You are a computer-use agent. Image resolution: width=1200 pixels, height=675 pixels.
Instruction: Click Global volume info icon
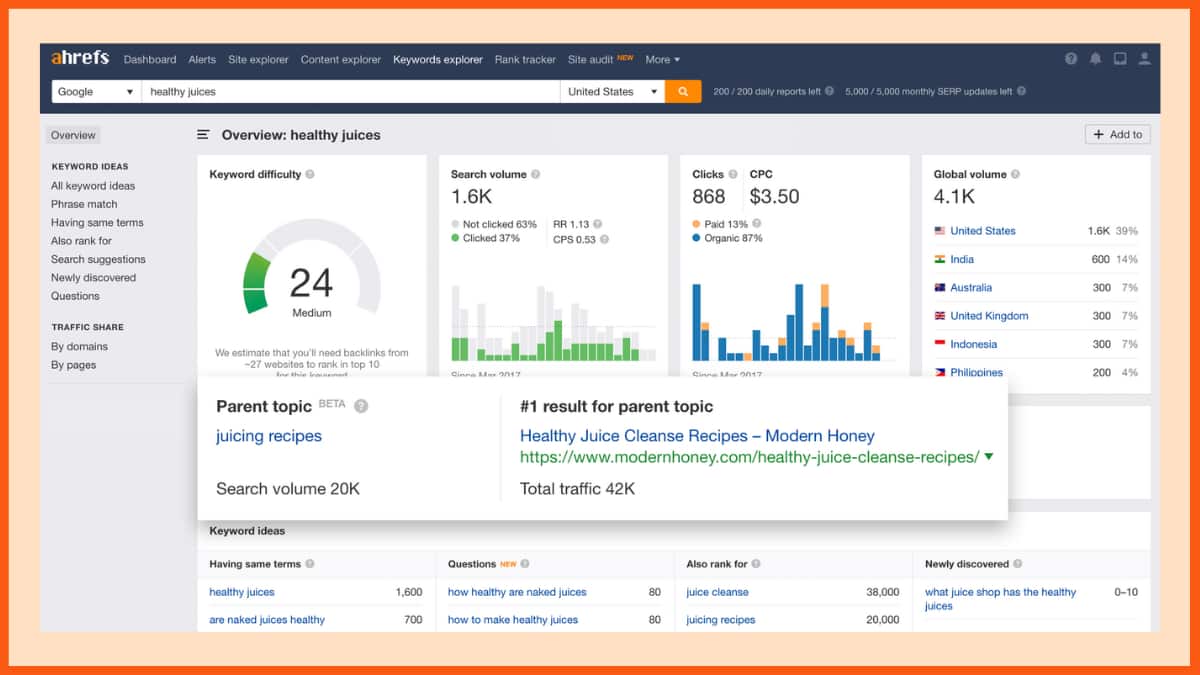(1016, 174)
